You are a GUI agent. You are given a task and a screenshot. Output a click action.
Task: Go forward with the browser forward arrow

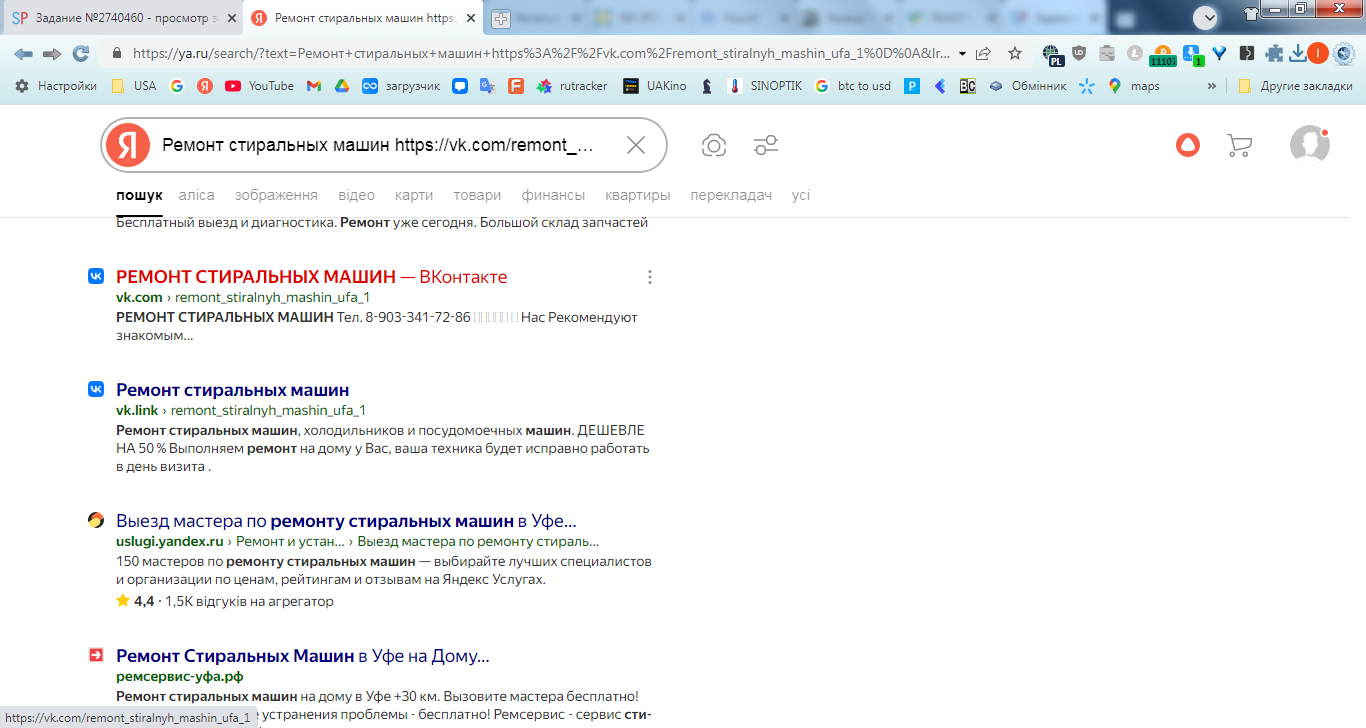(x=52, y=53)
